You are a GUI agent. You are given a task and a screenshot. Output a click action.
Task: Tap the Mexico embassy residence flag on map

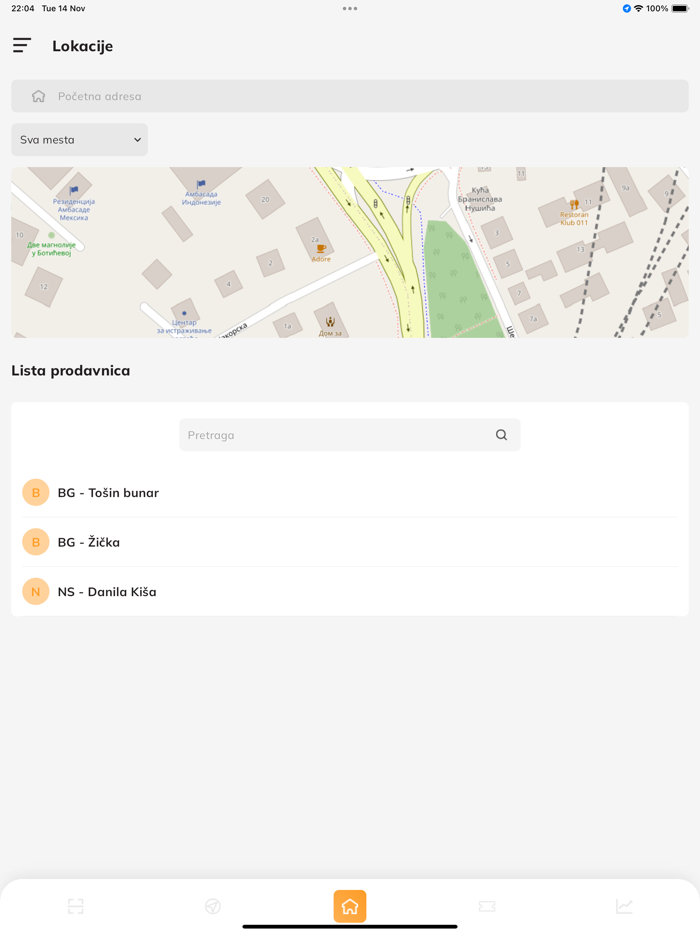tap(74, 191)
